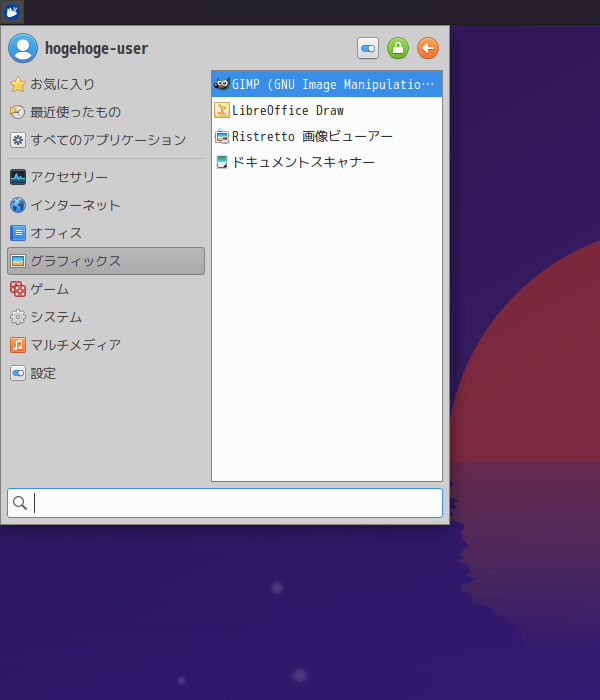Open ドキュメントスキャナー icon

click(222, 162)
